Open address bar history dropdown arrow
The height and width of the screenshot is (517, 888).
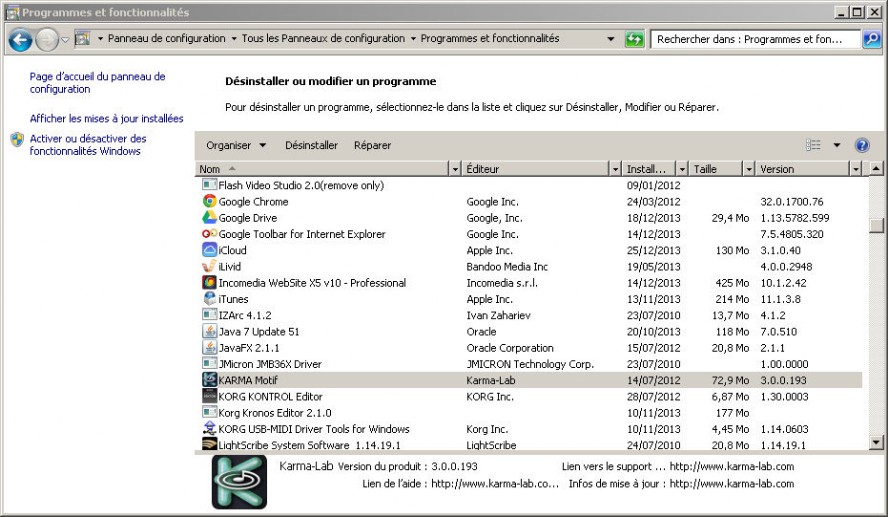click(x=611, y=39)
